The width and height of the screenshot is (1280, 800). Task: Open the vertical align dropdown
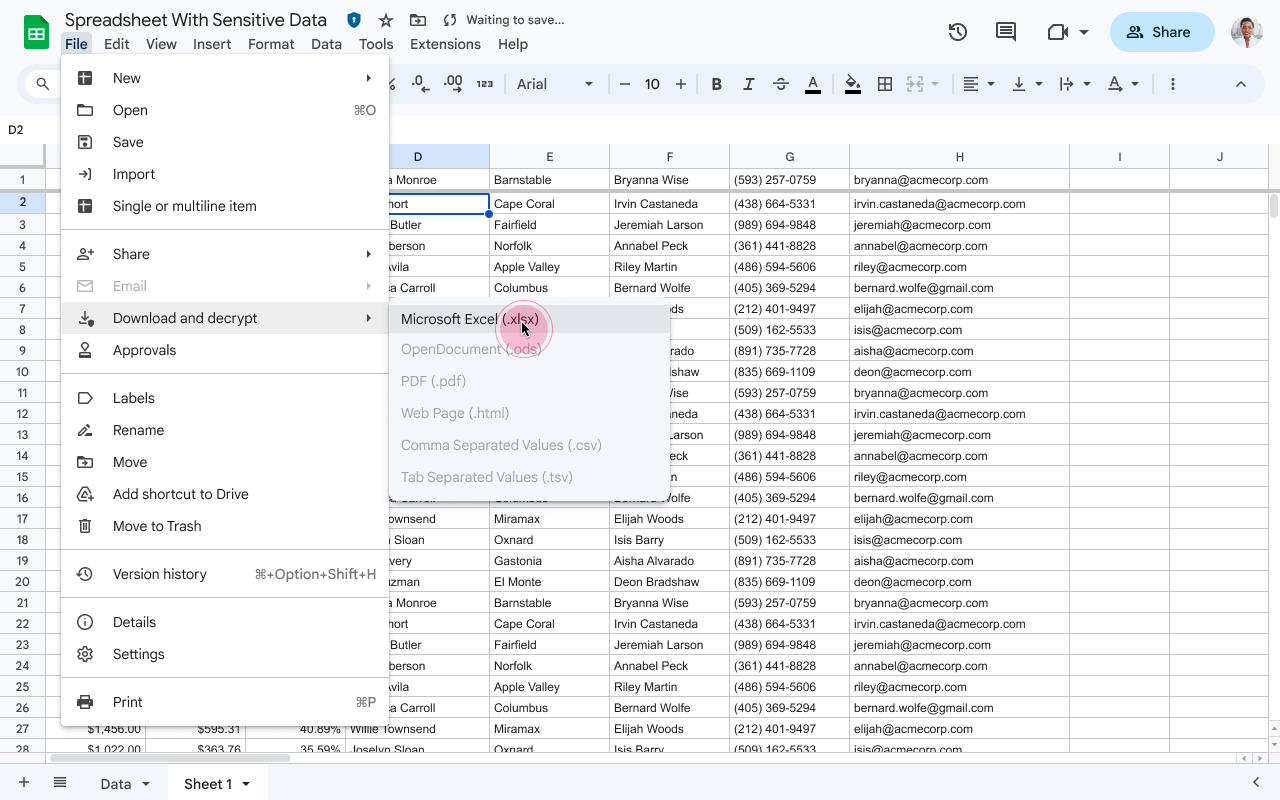[1027, 84]
